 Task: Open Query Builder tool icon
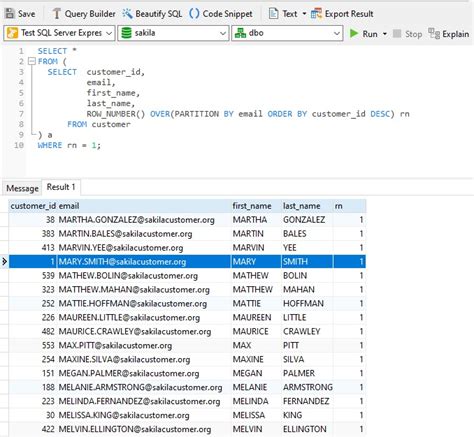pyautogui.click(x=57, y=14)
